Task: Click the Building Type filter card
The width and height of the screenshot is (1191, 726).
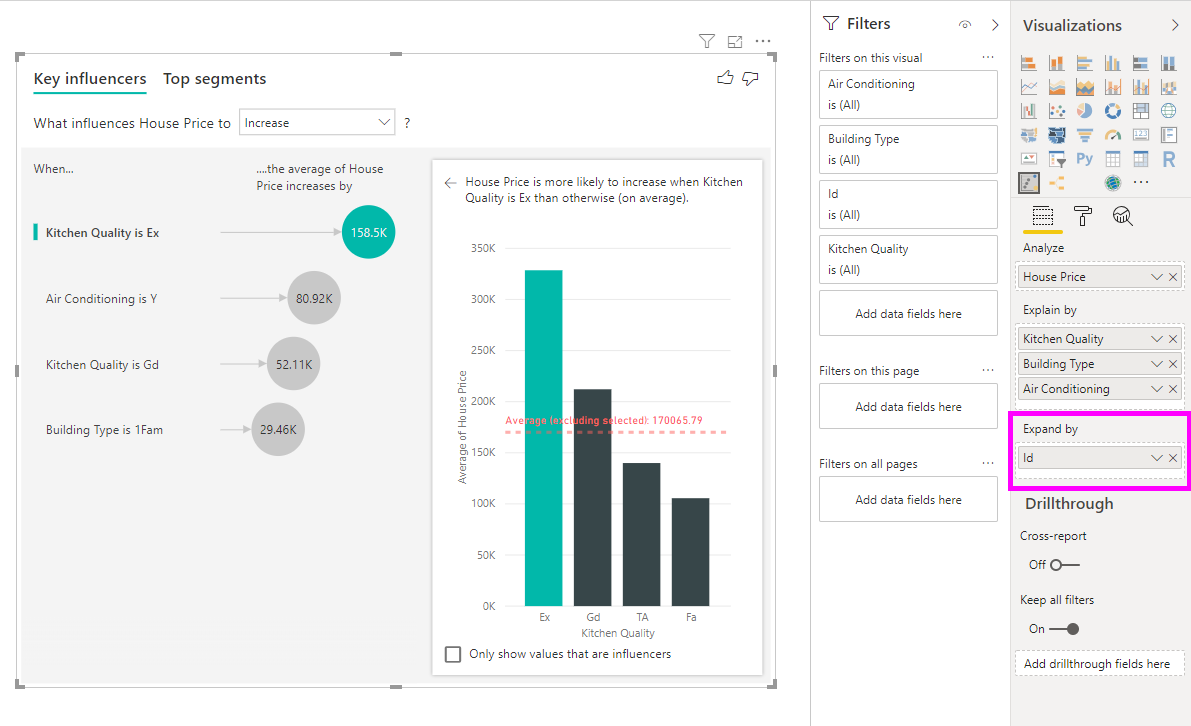Action: point(908,149)
